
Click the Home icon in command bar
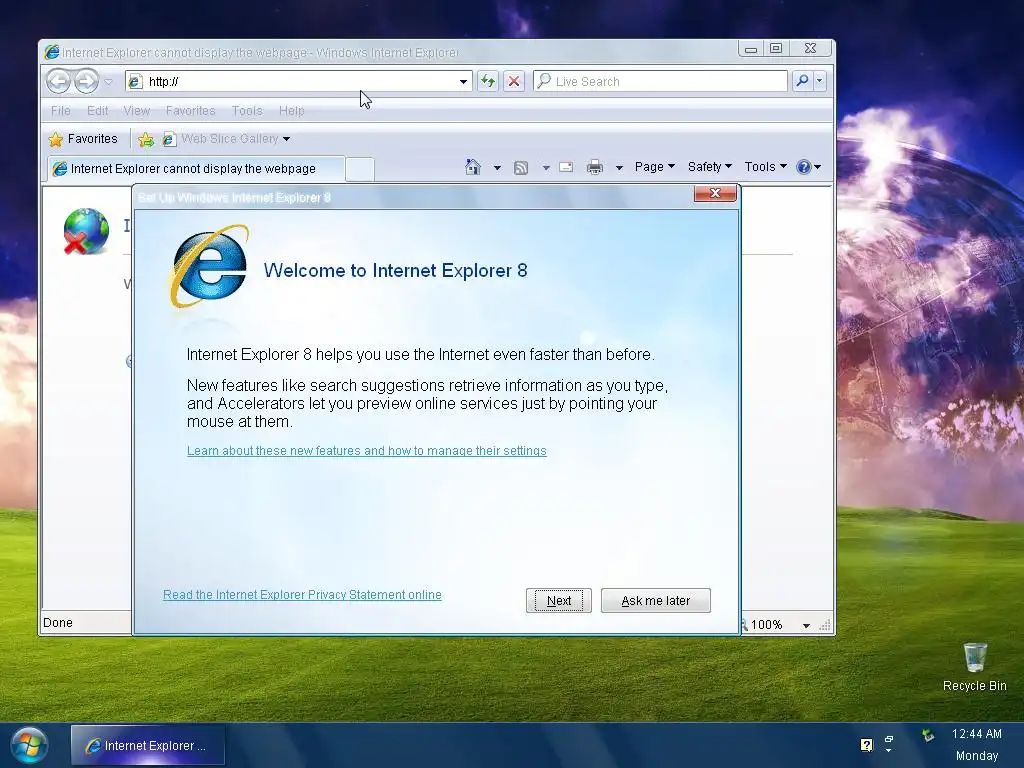click(473, 167)
